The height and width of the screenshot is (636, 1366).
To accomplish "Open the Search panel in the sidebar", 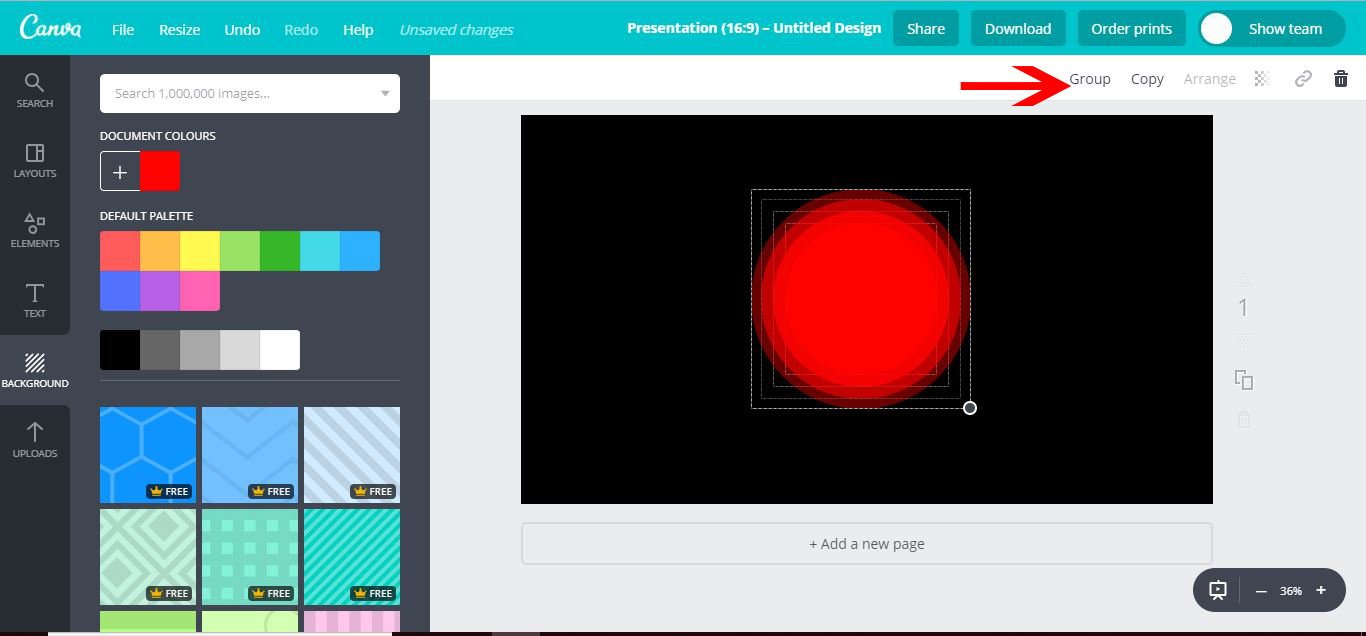I will click(34, 88).
